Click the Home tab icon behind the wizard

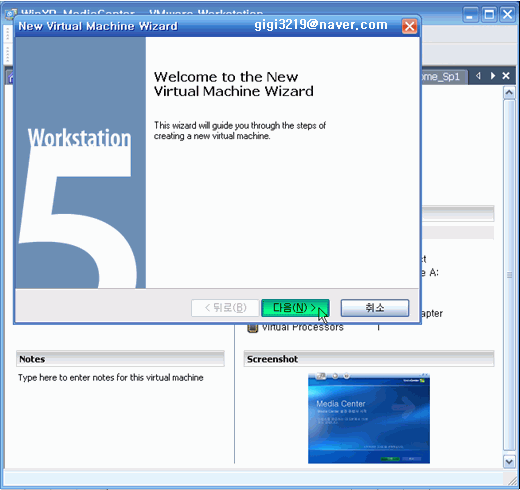[x=10, y=78]
